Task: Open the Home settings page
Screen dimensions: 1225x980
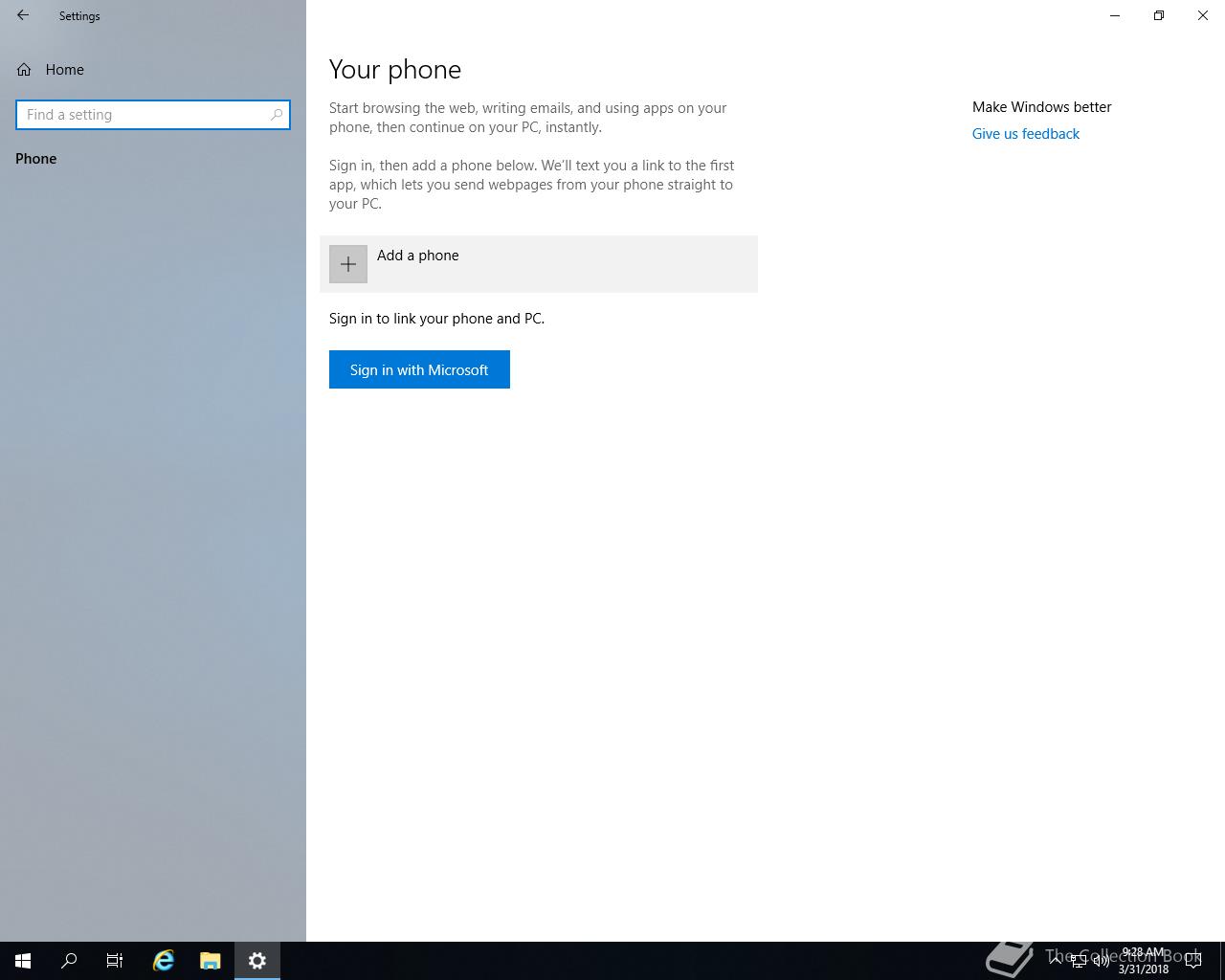Action: pyautogui.click(x=50, y=70)
